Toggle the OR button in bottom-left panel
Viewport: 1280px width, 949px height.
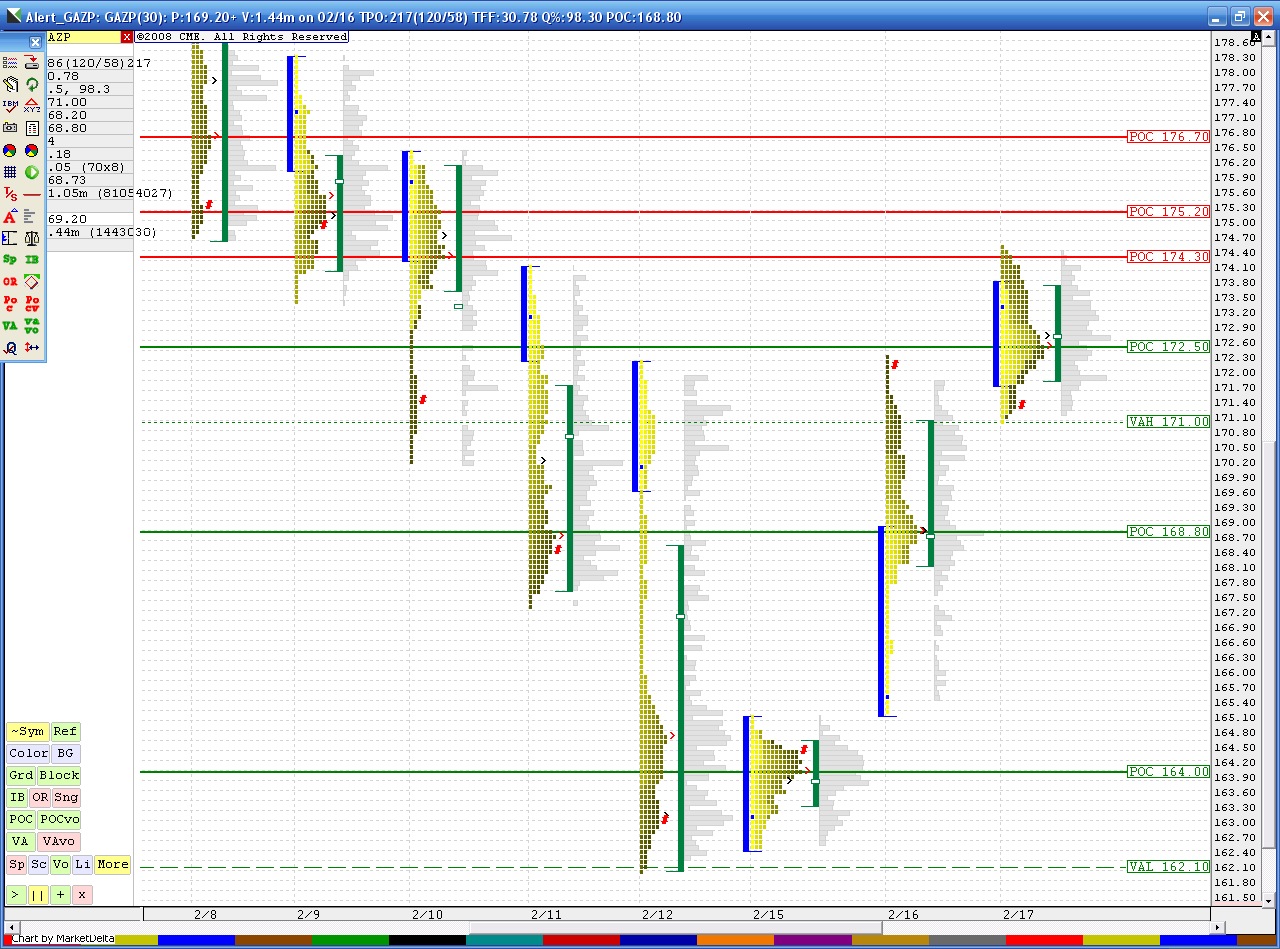click(40, 797)
